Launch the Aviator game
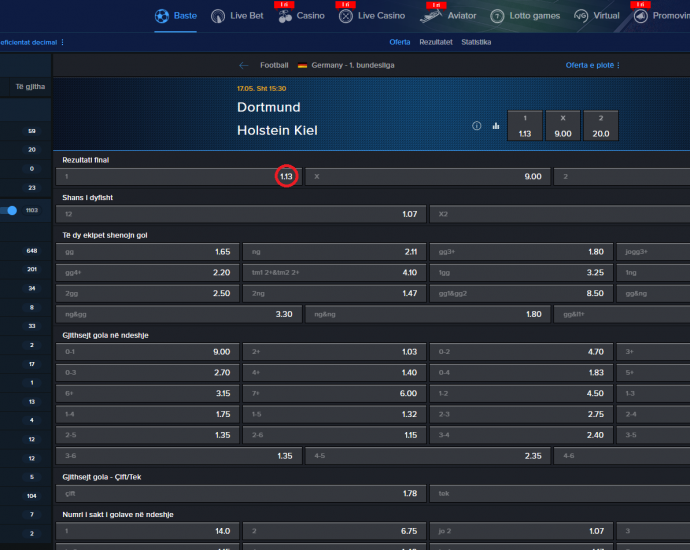The image size is (690, 550). click(x=432, y=16)
